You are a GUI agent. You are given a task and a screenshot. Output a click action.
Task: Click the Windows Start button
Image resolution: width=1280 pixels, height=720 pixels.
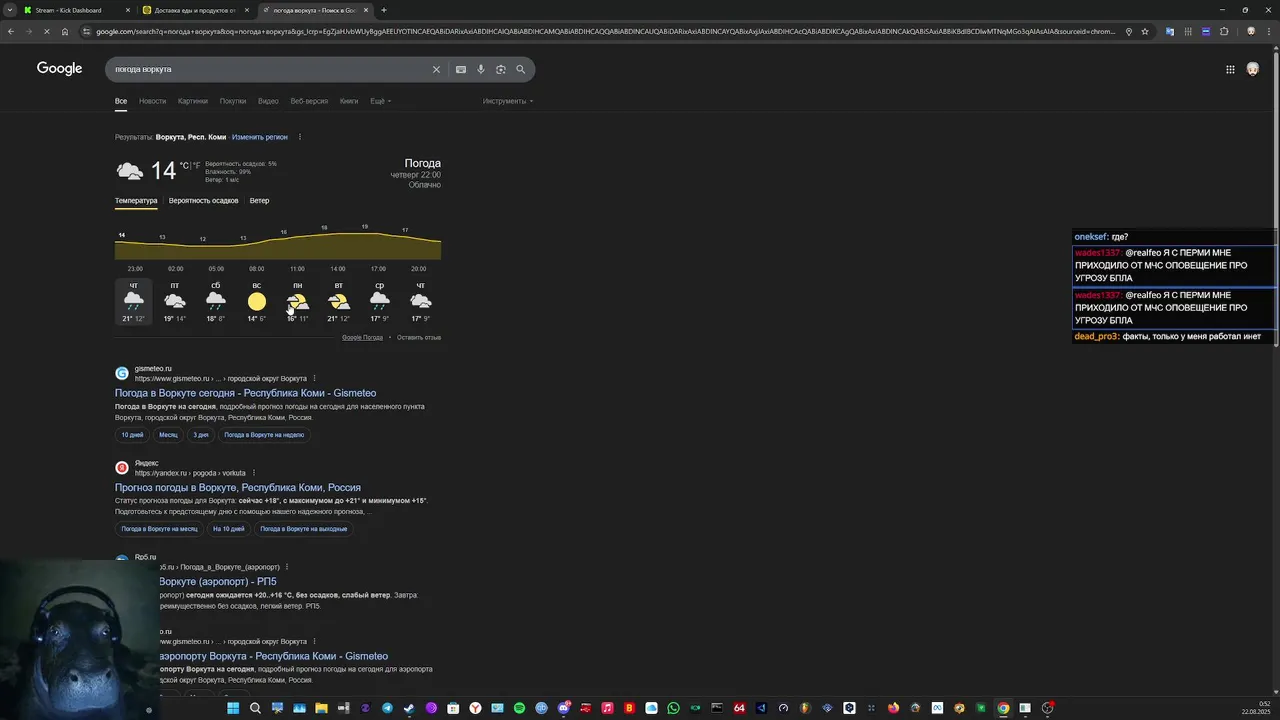[x=233, y=708]
